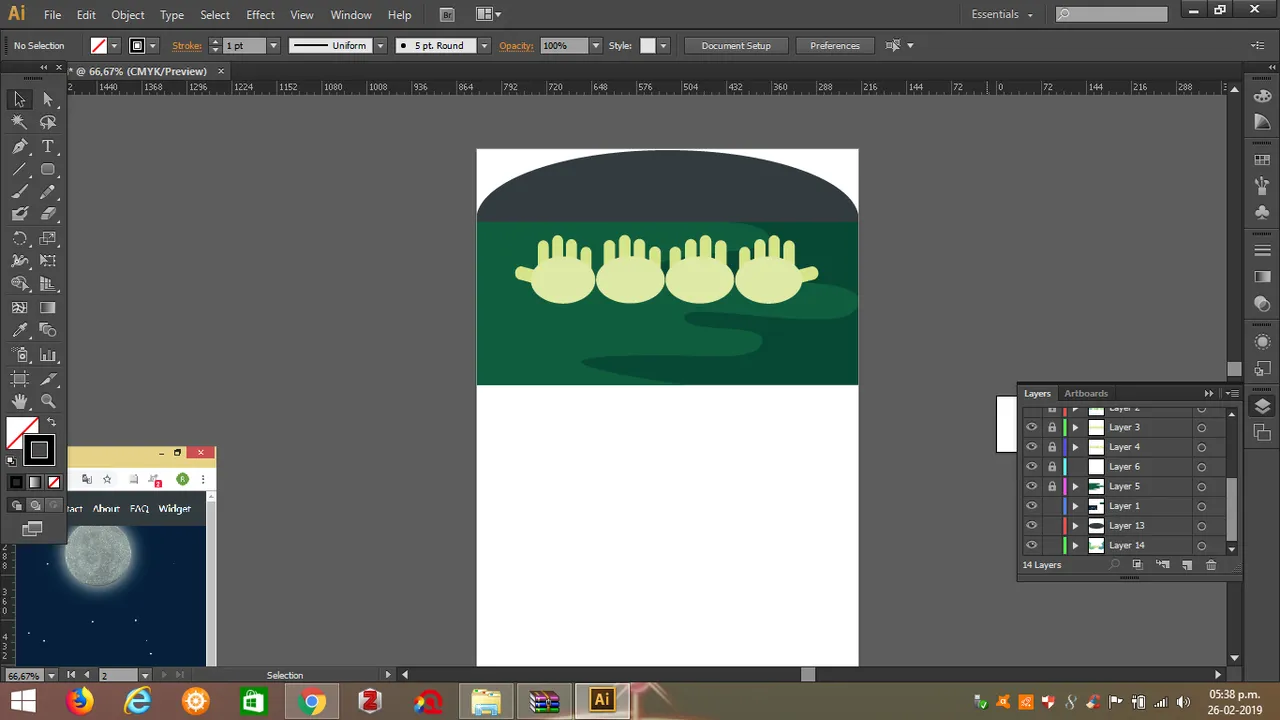1280x720 pixels.
Task: Open the stroke weight 1 pt dropdown
Action: [x=273, y=46]
